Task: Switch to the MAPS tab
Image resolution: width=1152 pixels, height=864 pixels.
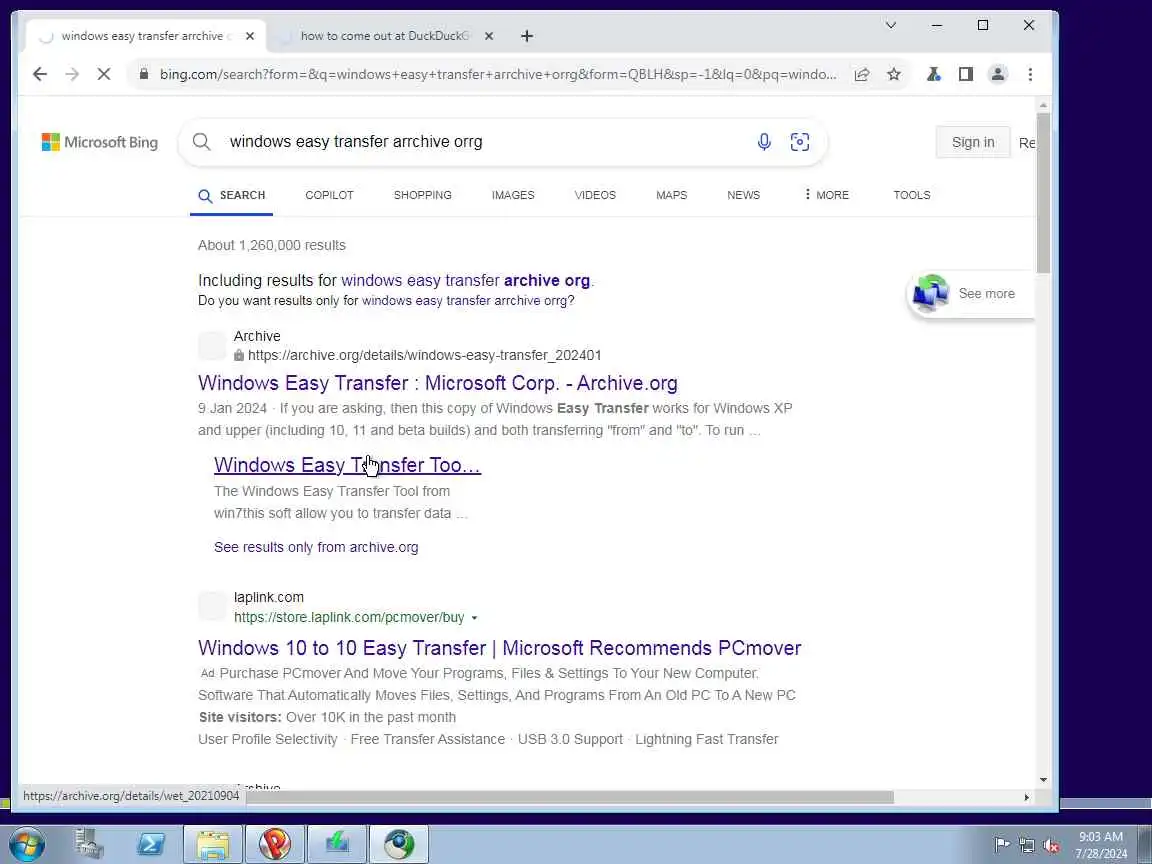Action: click(x=672, y=195)
